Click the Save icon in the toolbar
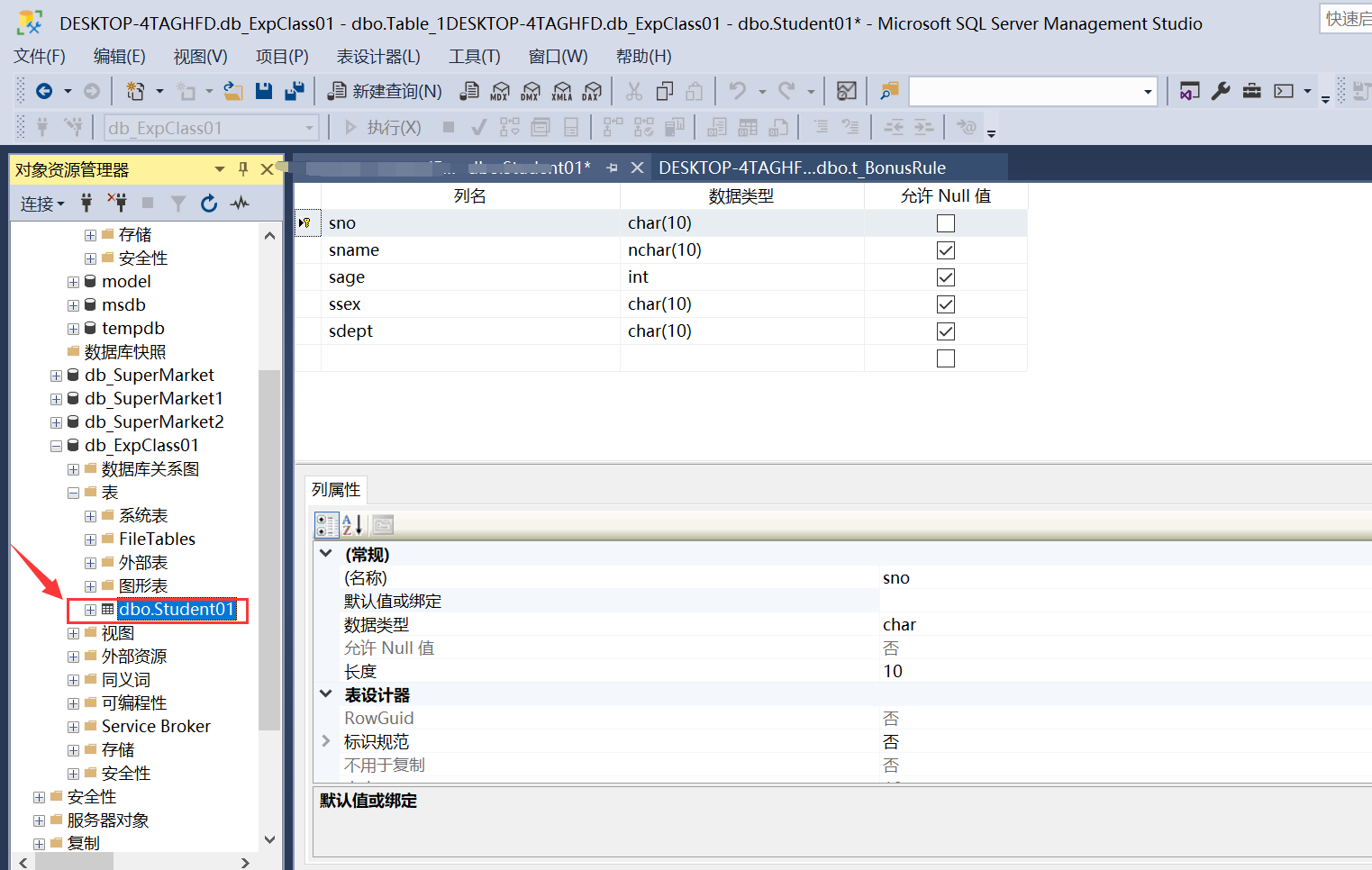Viewport: 1372px width, 870px height. pyautogui.click(x=262, y=91)
